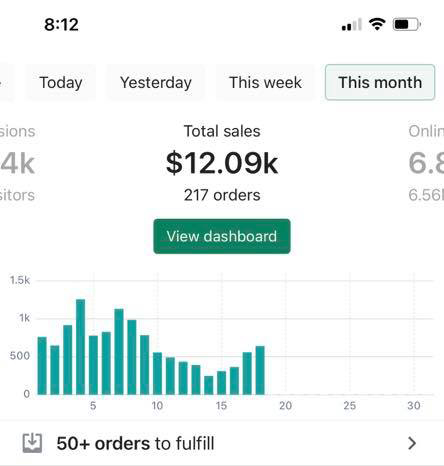This screenshot has width=444, height=466.
Task: Open the chevron arrow beside orders to fulfill
Action: (412, 443)
